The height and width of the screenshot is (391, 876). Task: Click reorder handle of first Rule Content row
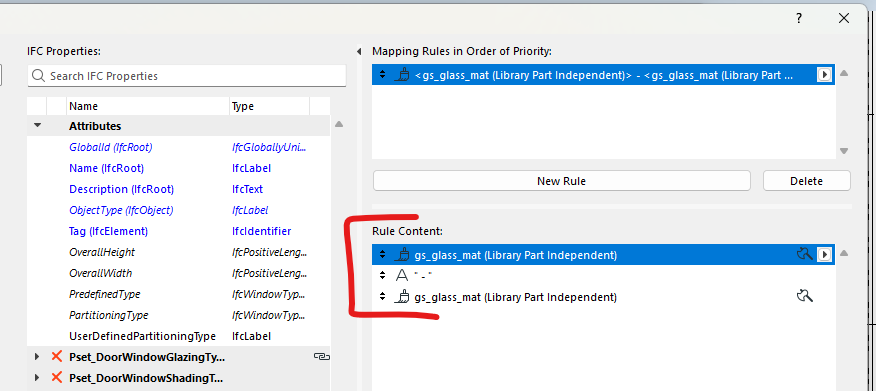tap(383, 255)
